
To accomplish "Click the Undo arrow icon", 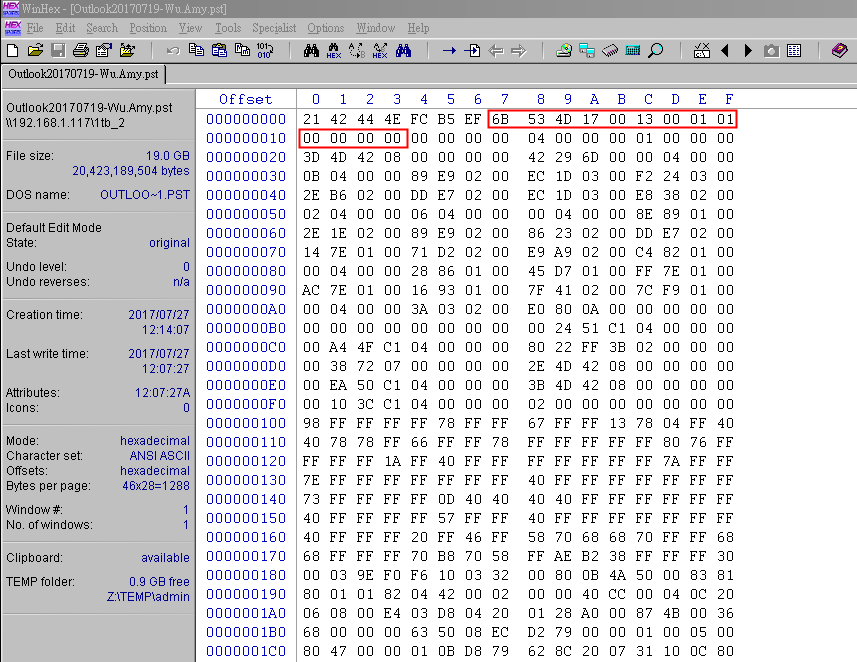I will click(x=173, y=51).
